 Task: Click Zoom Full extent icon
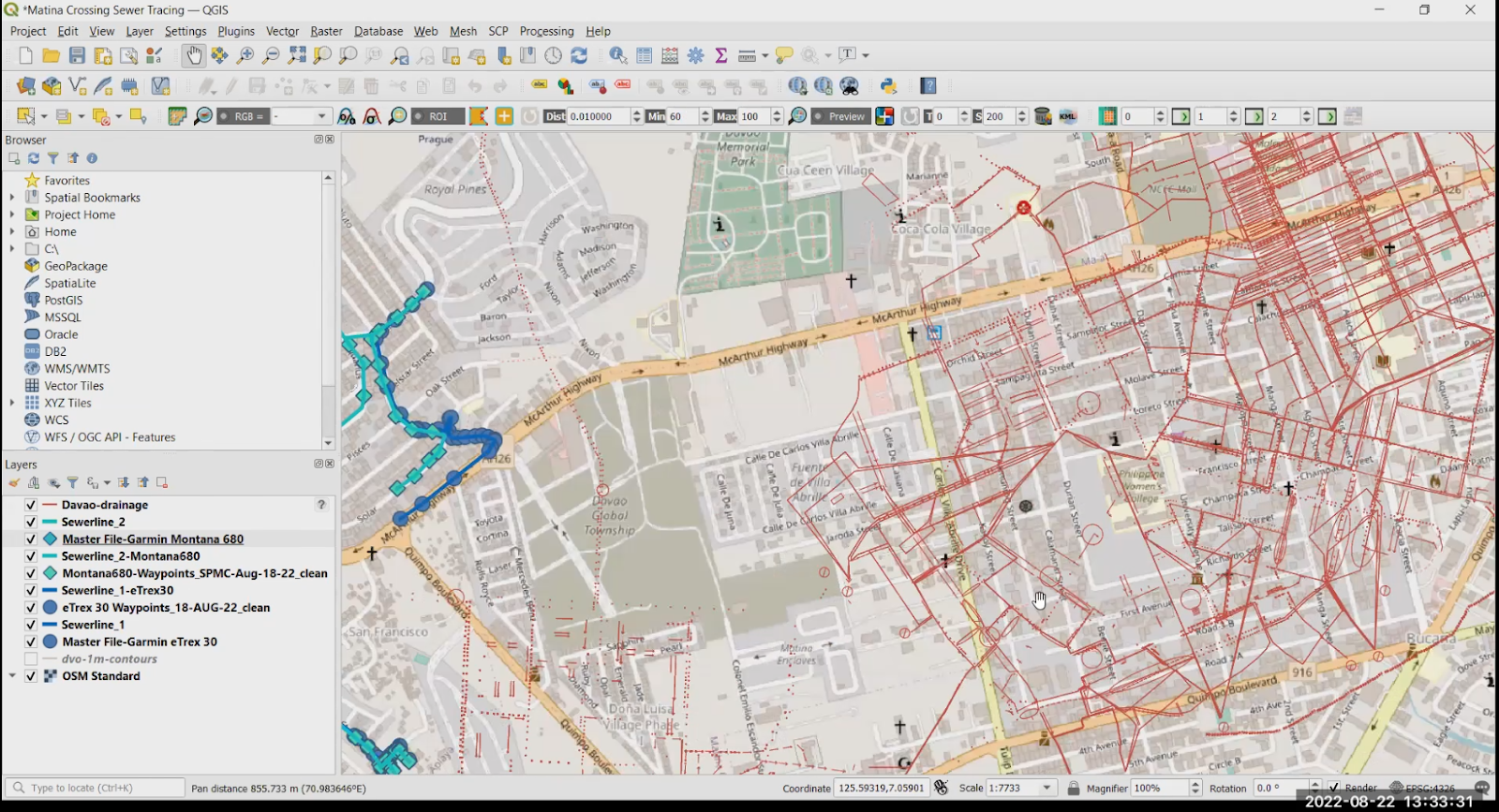tap(297, 56)
